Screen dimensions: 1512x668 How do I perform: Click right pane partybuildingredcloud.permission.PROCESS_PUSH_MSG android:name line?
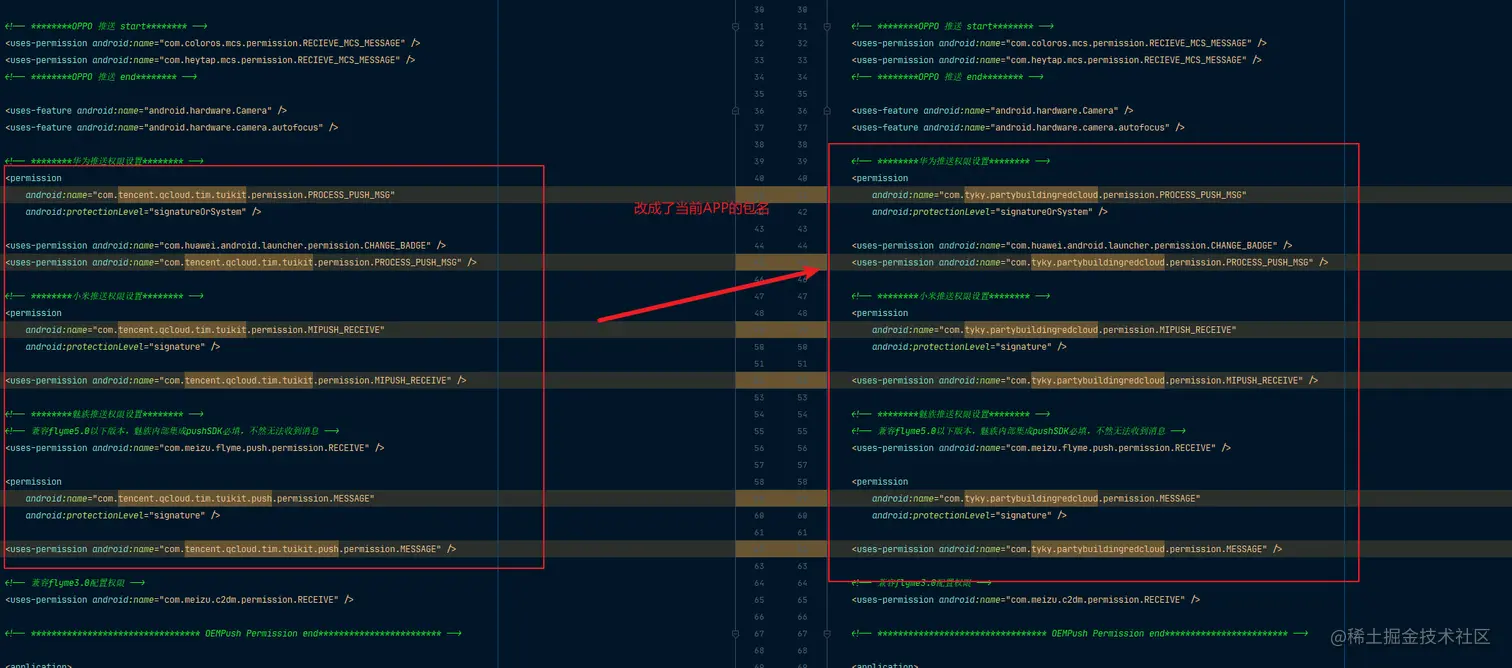pos(1059,195)
